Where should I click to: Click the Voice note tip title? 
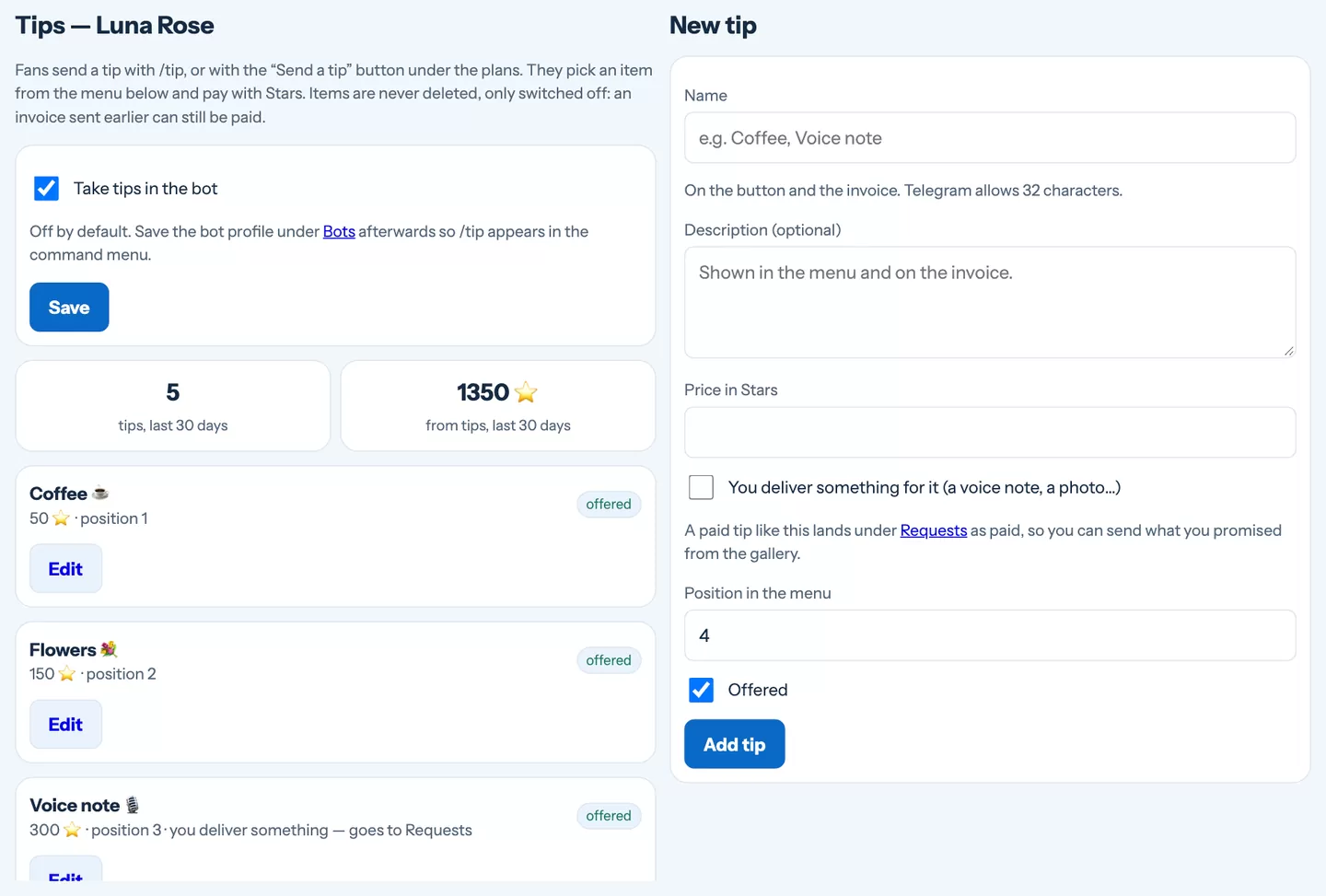coord(75,806)
